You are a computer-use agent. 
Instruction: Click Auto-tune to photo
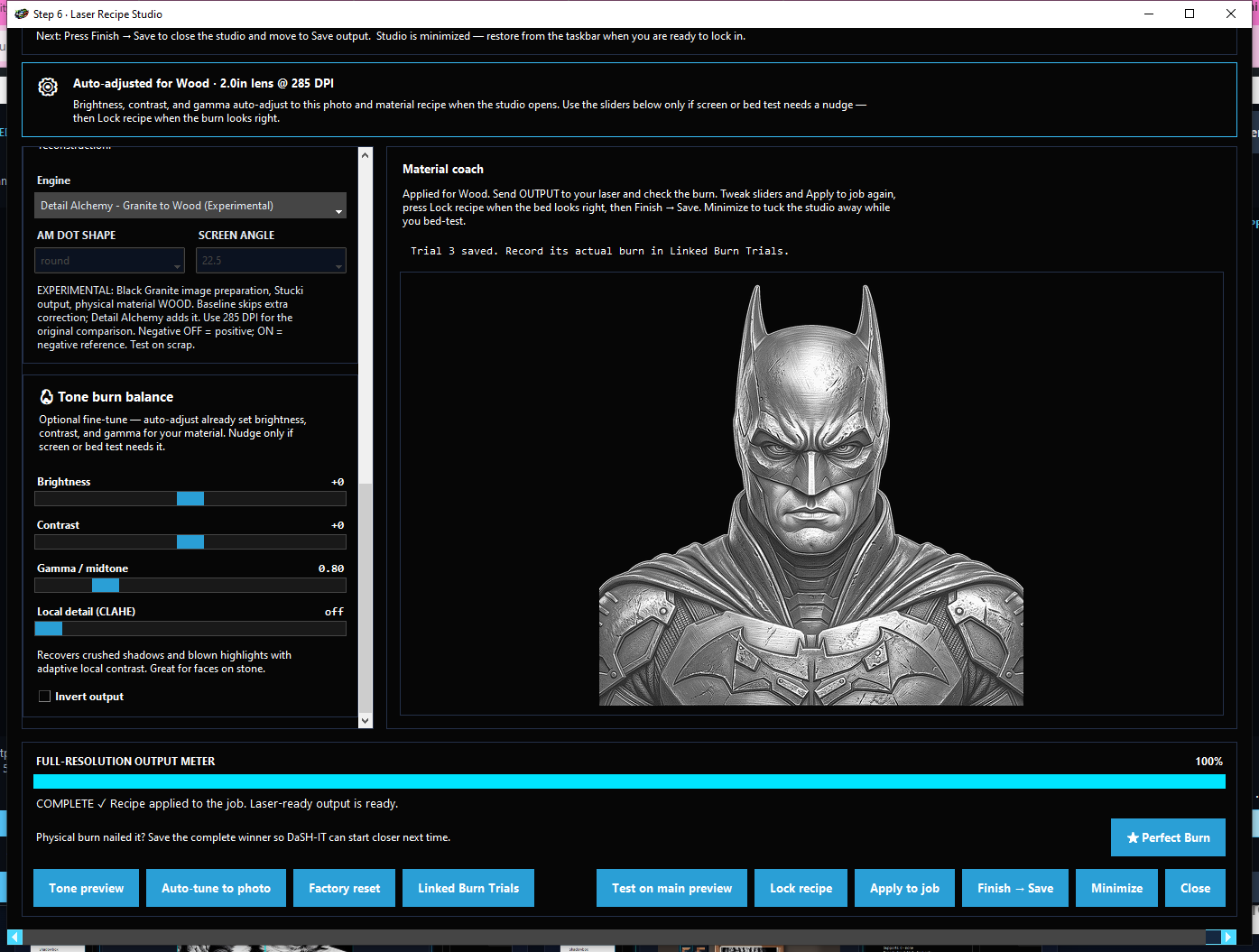(217, 888)
